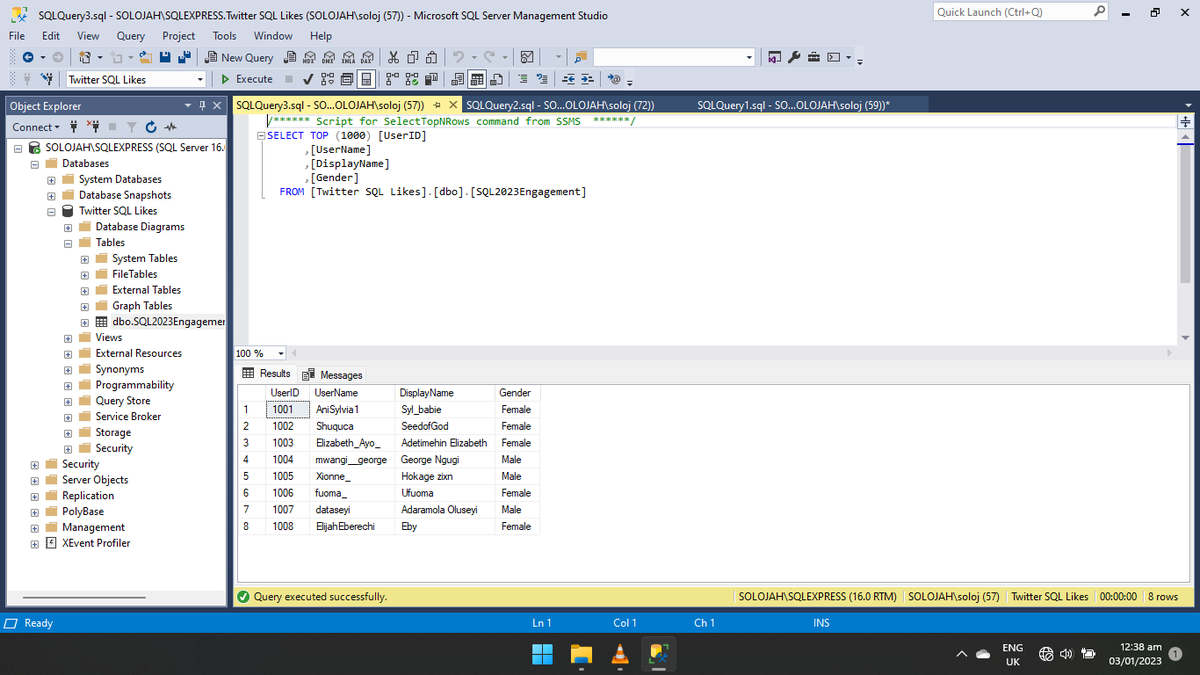Click the Increase Indent icon

[587, 79]
